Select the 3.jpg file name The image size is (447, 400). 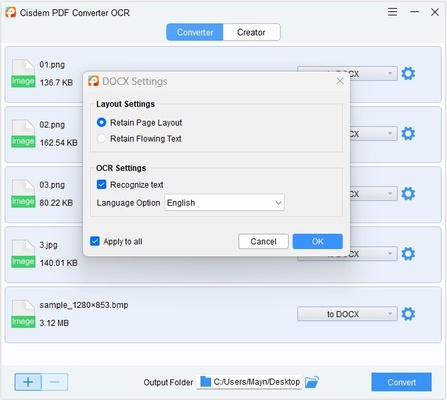48,245
